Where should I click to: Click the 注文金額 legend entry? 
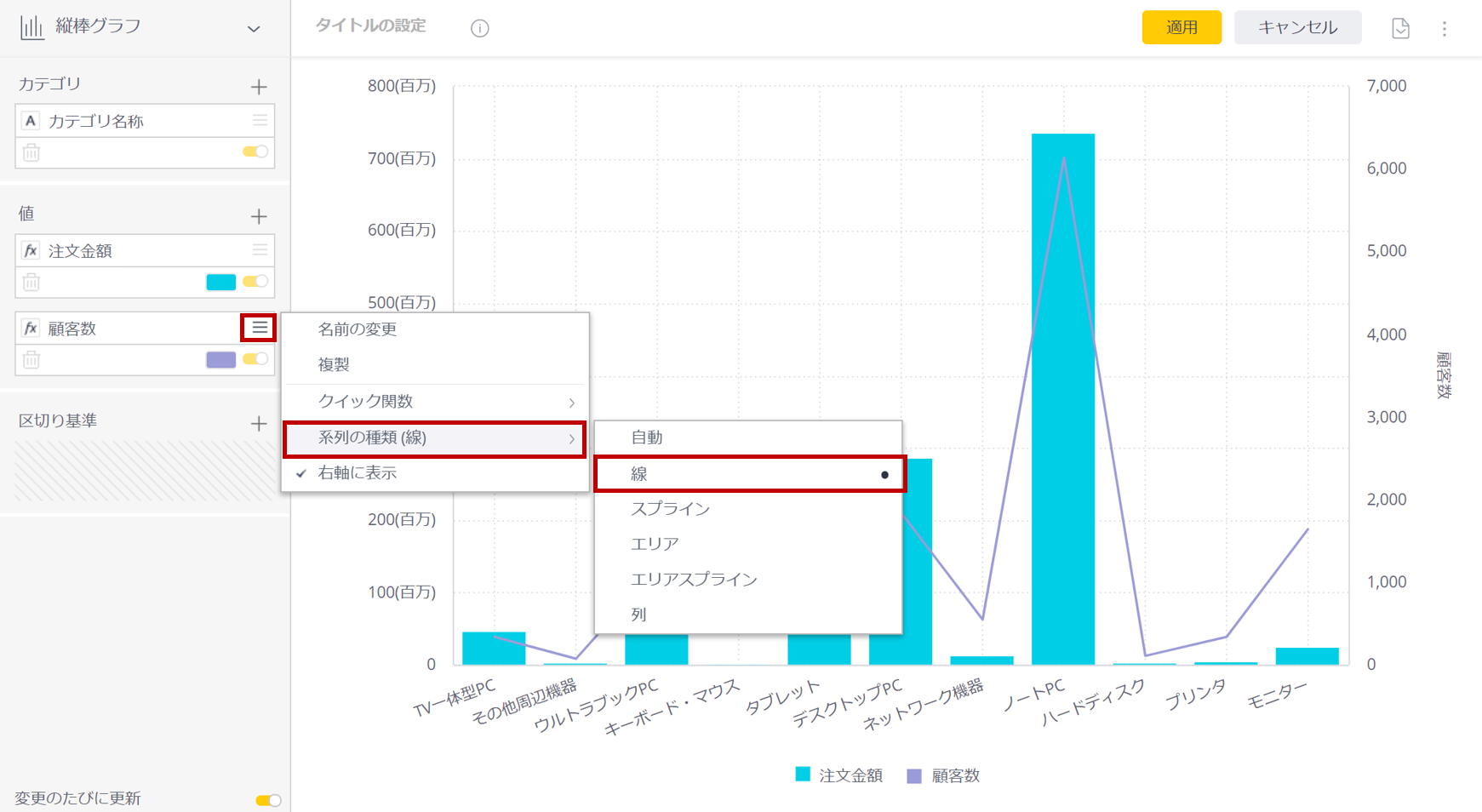(x=838, y=775)
